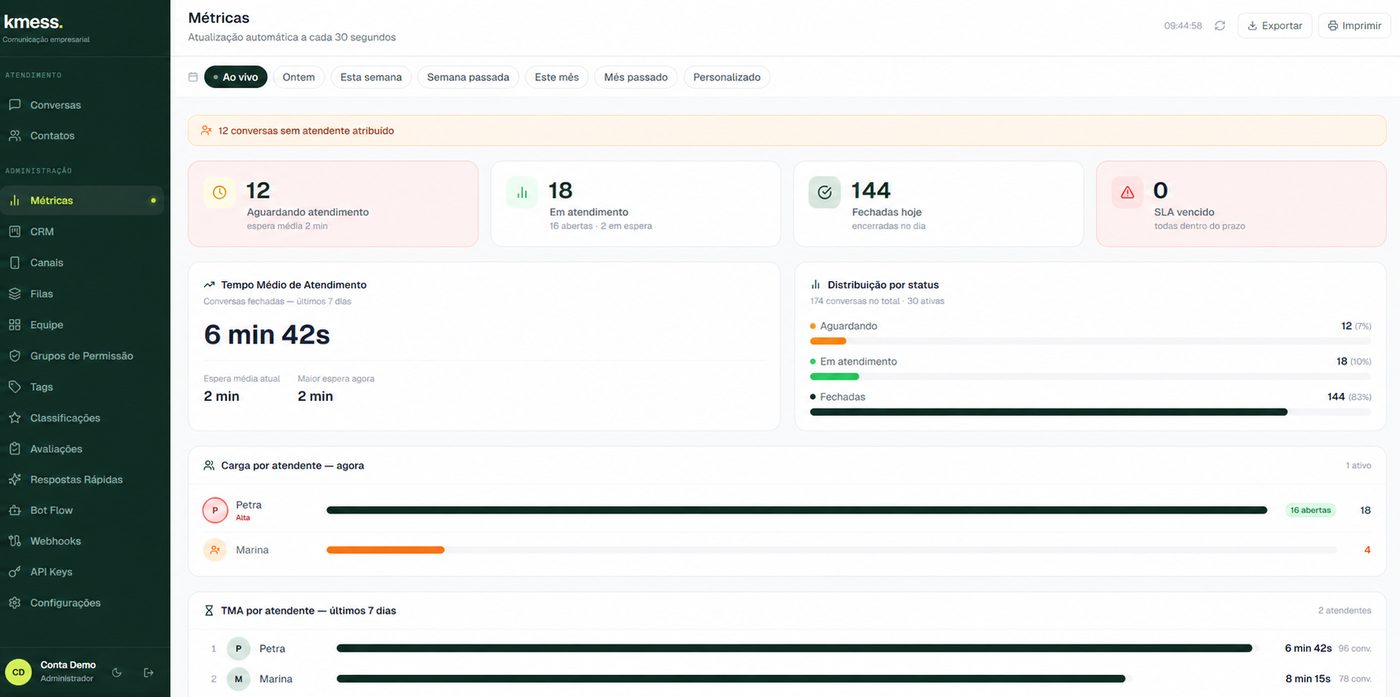Click Petra's TMA bar in ranking
The width and height of the screenshot is (1400, 697).
tap(794, 649)
